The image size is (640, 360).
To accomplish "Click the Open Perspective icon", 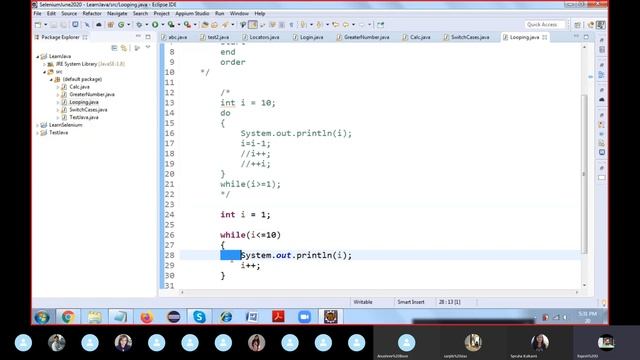I will pos(577,25).
